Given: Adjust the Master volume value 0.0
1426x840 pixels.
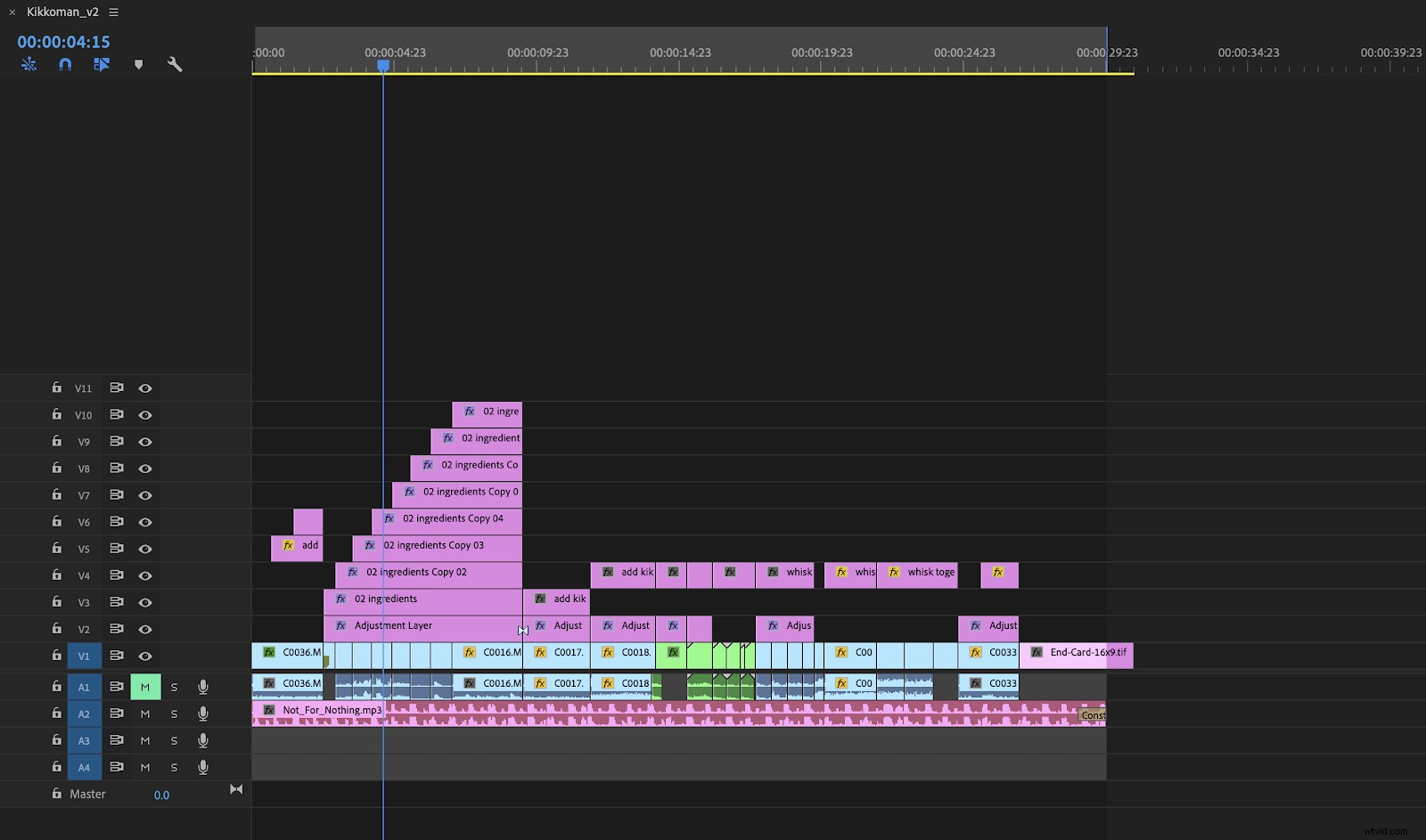Looking at the screenshot, I should click(x=161, y=795).
